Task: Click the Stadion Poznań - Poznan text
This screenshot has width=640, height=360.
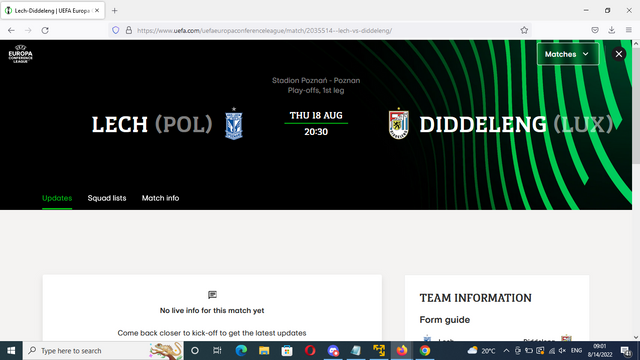Action: pos(316,80)
